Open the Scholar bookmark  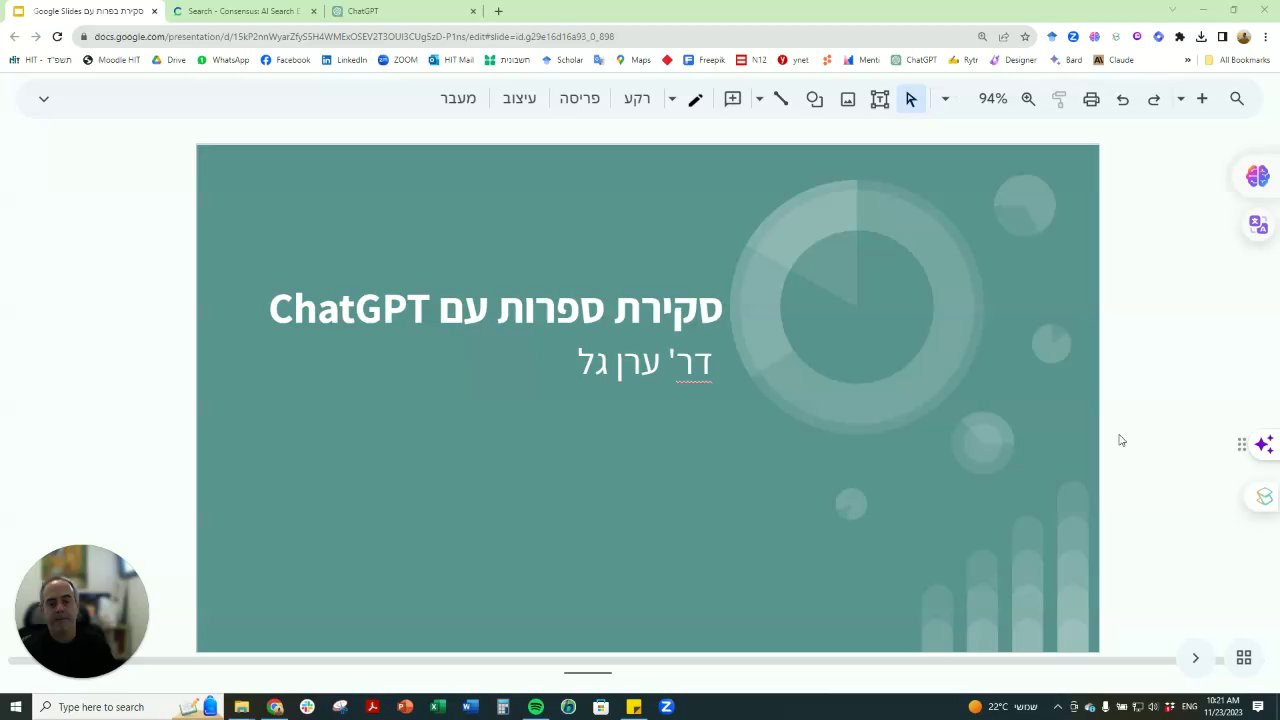click(x=562, y=60)
